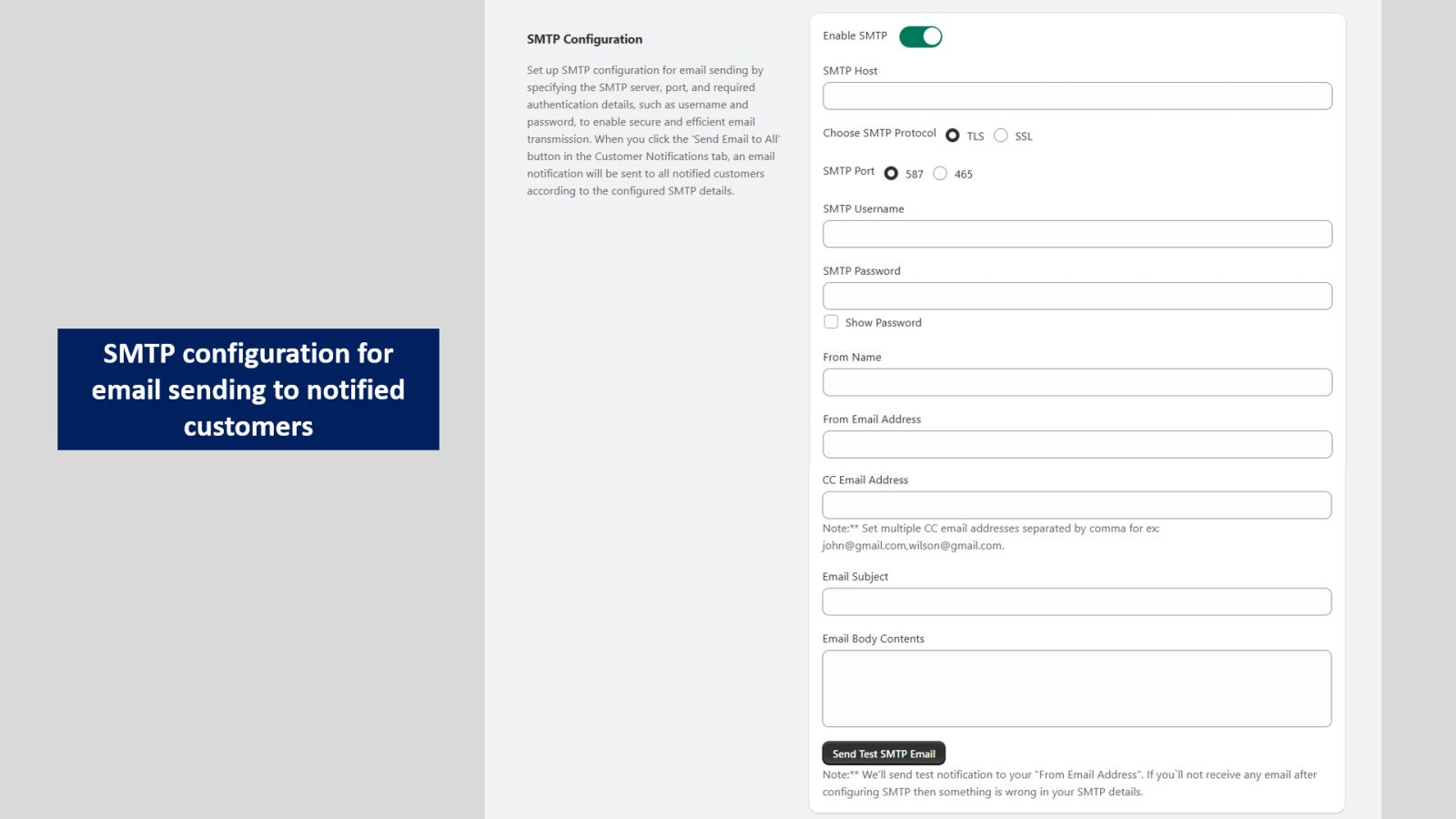The height and width of the screenshot is (819, 1456).
Task: Click the Show Password label text
Action: (883, 323)
